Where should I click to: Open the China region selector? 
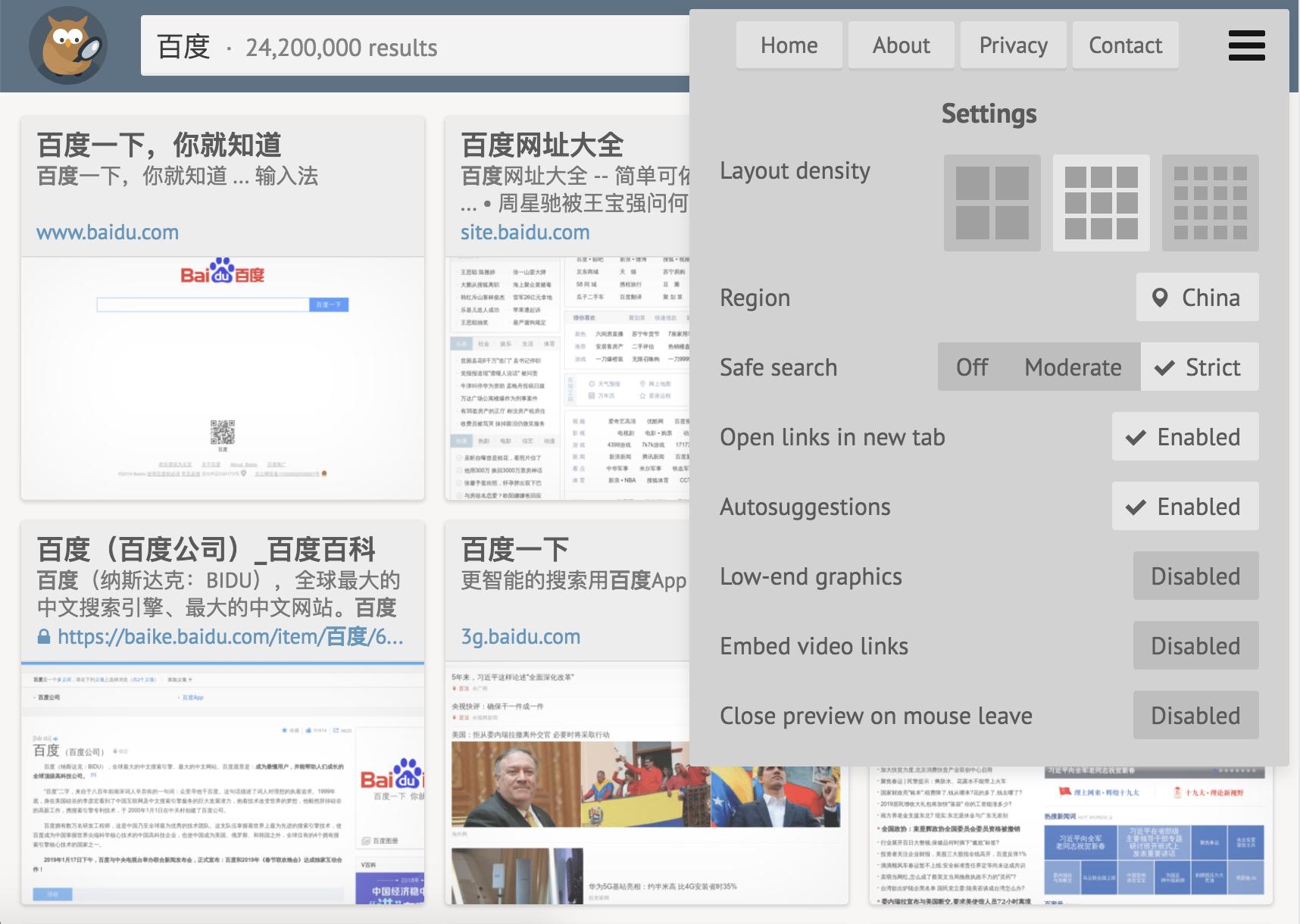point(1197,298)
